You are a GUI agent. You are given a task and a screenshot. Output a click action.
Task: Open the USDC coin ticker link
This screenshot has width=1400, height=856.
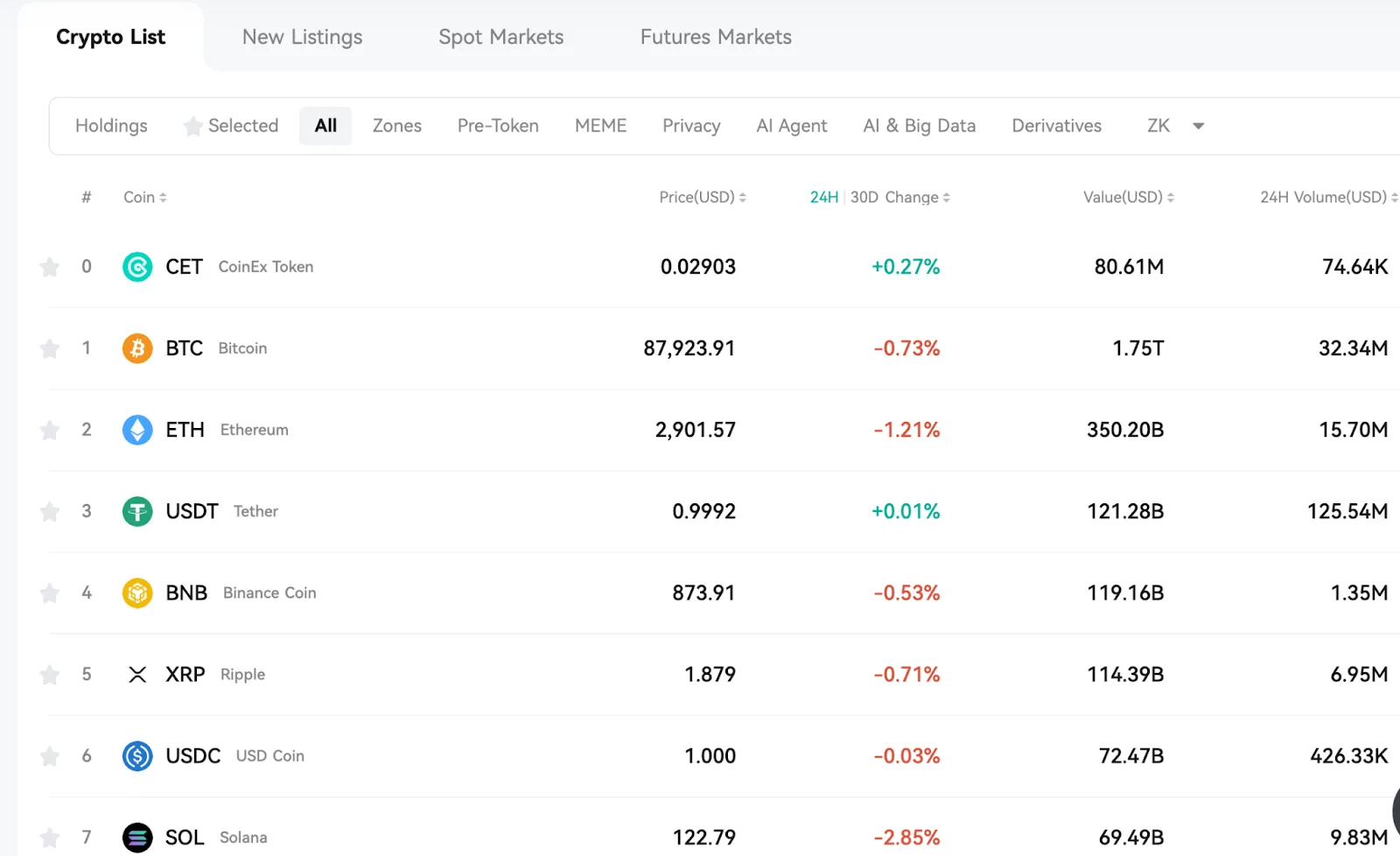click(193, 755)
